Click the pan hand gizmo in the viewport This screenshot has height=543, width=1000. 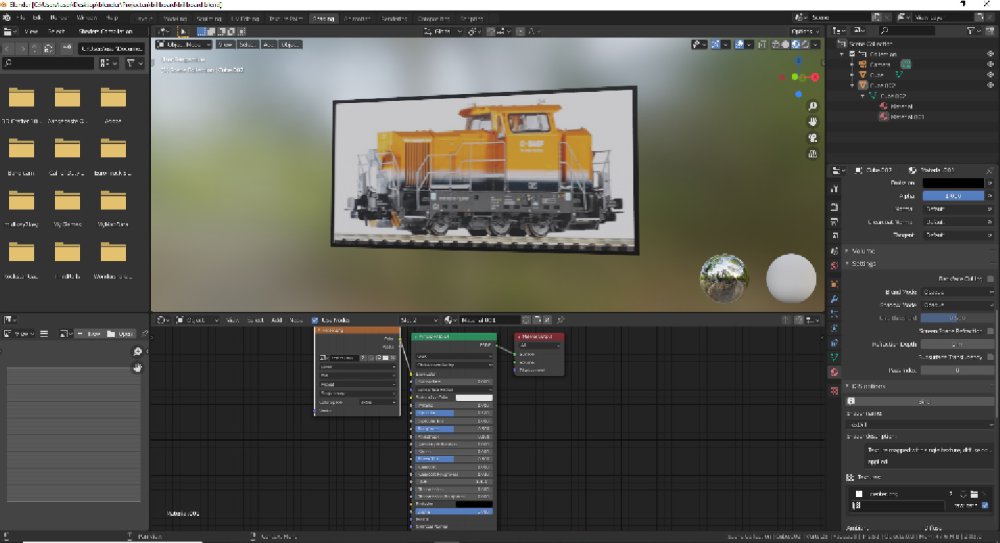[x=813, y=122]
